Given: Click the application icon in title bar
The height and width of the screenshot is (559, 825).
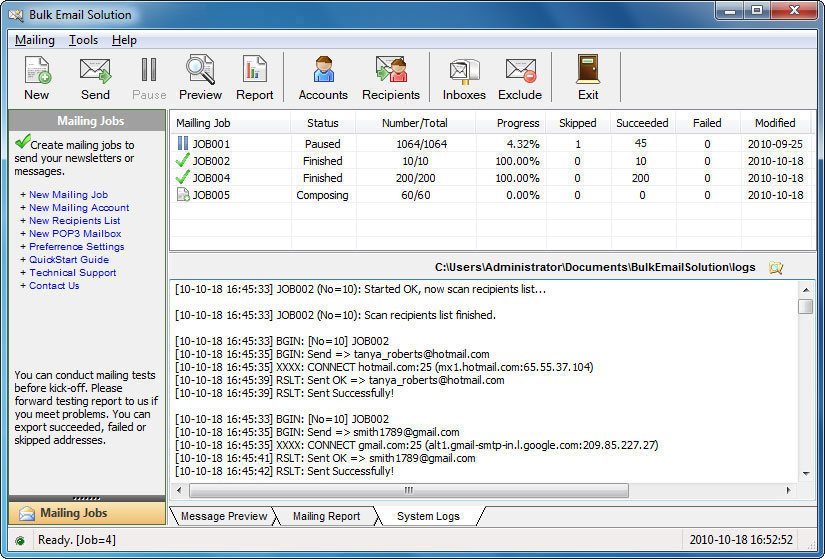Looking at the screenshot, I should [16, 15].
